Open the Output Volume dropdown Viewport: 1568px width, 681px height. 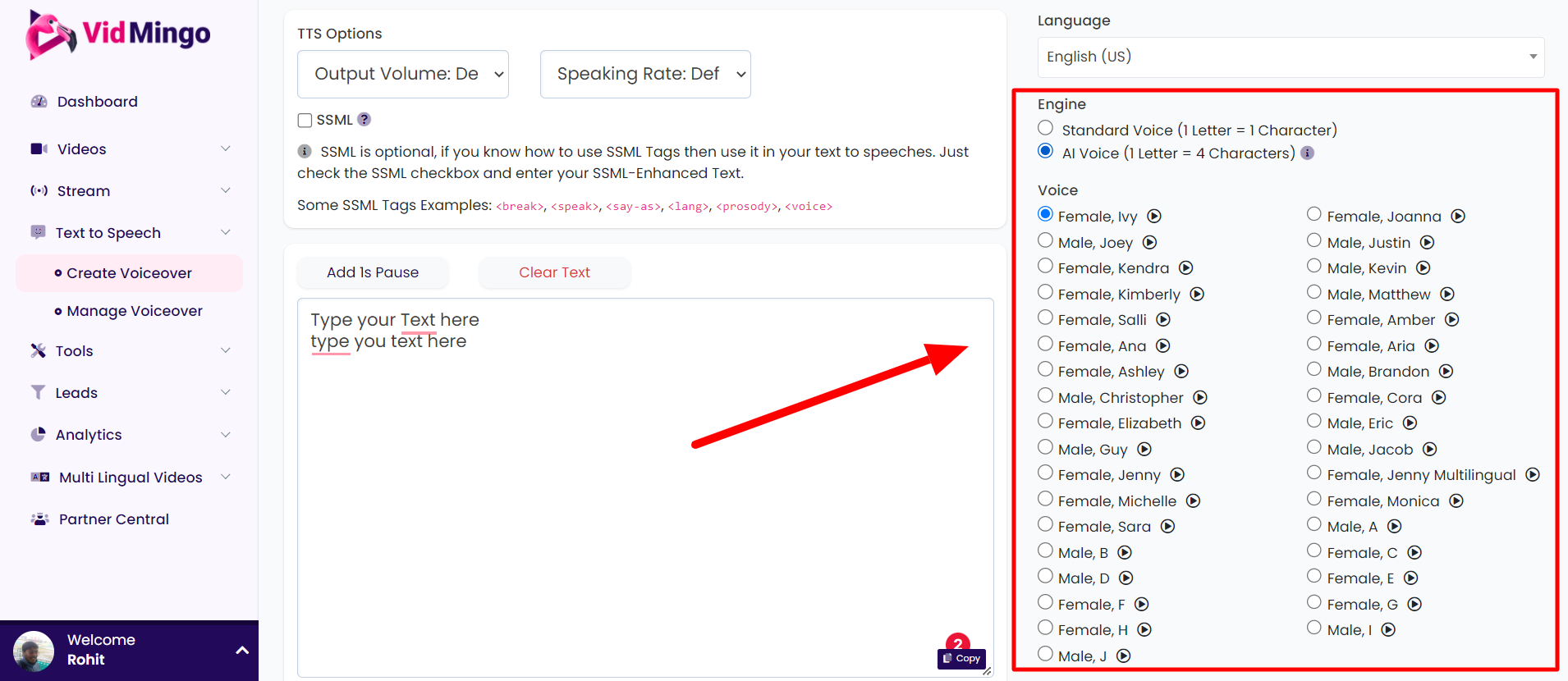click(403, 74)
